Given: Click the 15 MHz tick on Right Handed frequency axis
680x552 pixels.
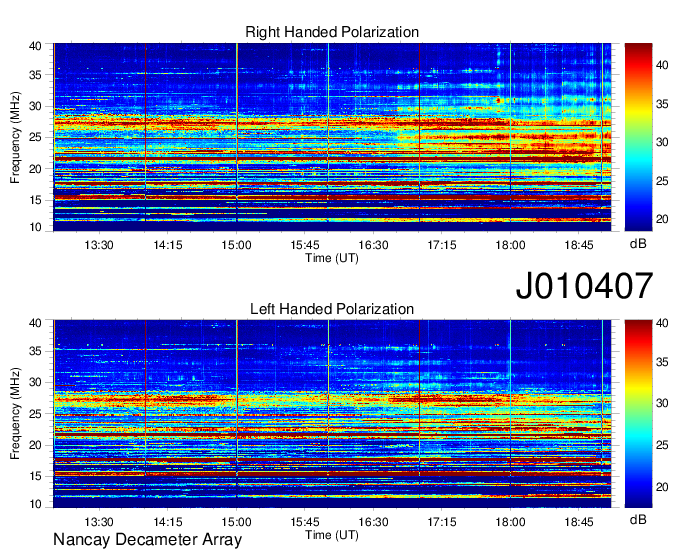Looking at the screenshot, I should pos(35,200).
